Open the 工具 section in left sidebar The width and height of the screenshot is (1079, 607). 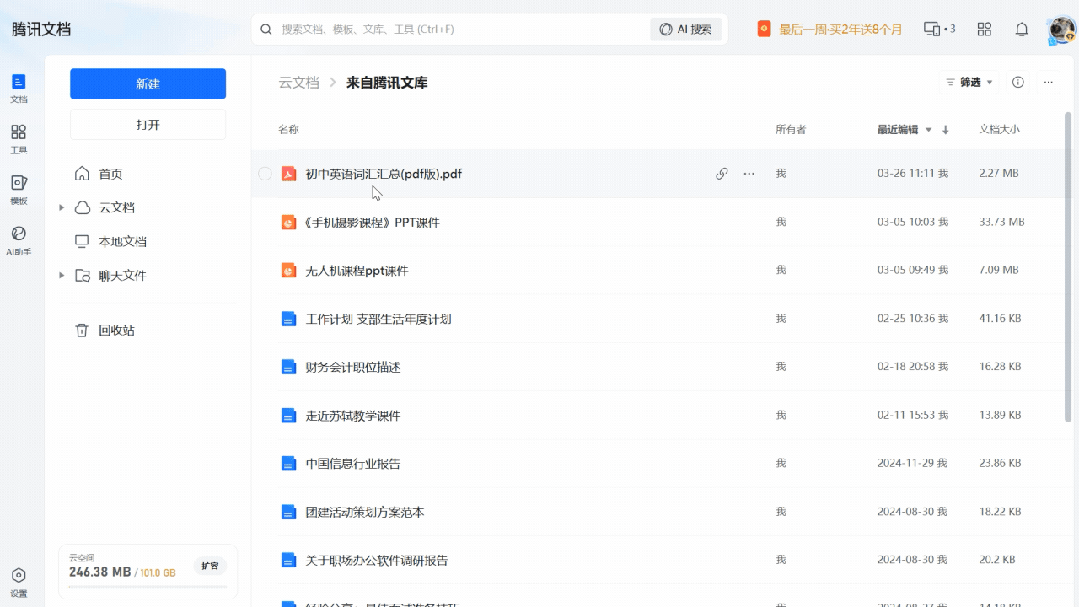pyautogui.click(x=19, y=139)
